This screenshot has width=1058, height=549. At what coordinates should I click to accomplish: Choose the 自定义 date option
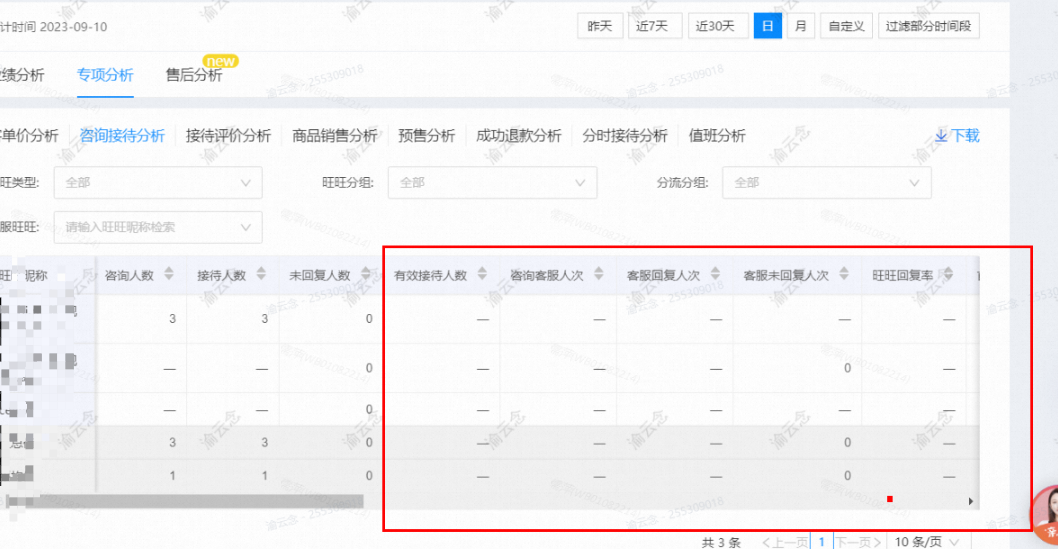pyautogui.click(x=846, y=26)
